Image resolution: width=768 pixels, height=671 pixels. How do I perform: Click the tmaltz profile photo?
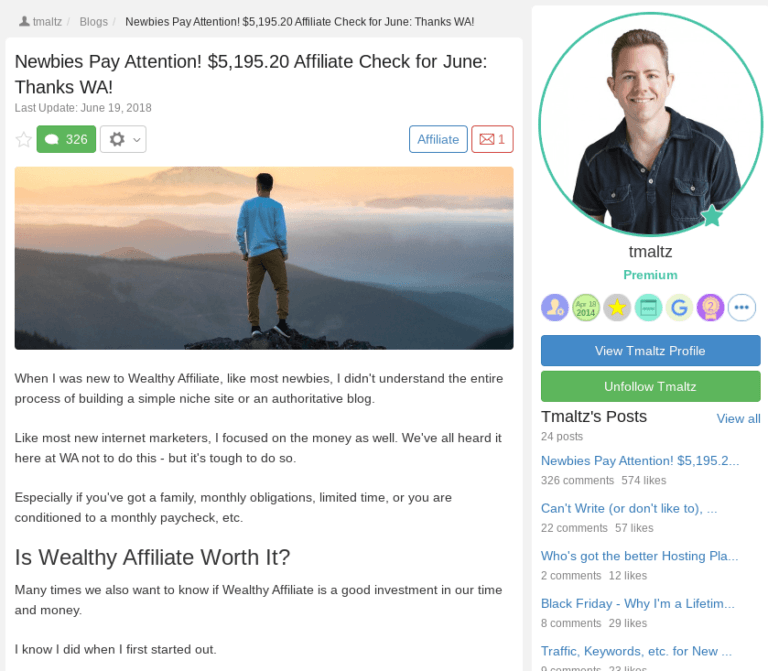(x=650, y=125)
